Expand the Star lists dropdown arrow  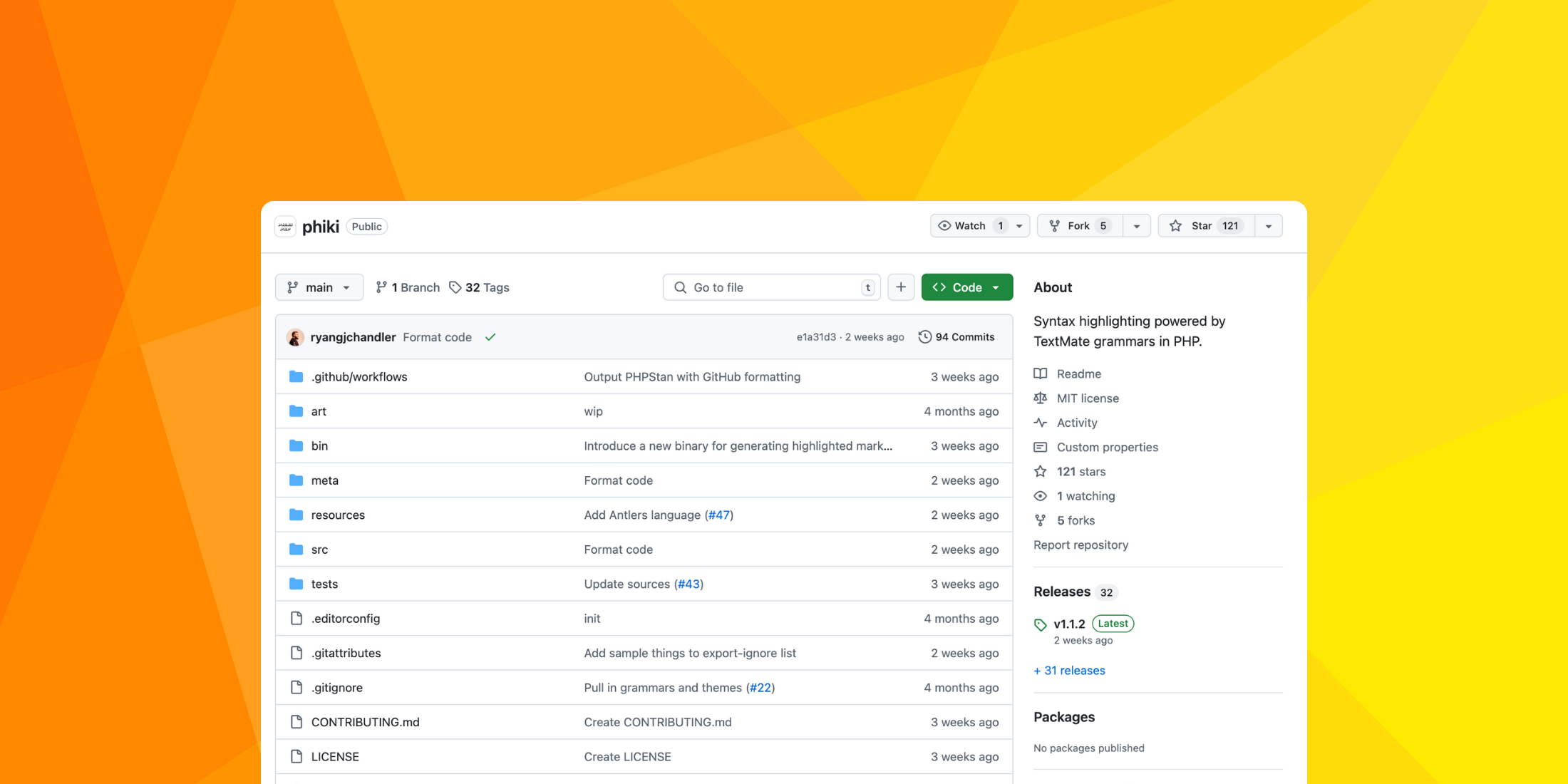(1269, 226)
